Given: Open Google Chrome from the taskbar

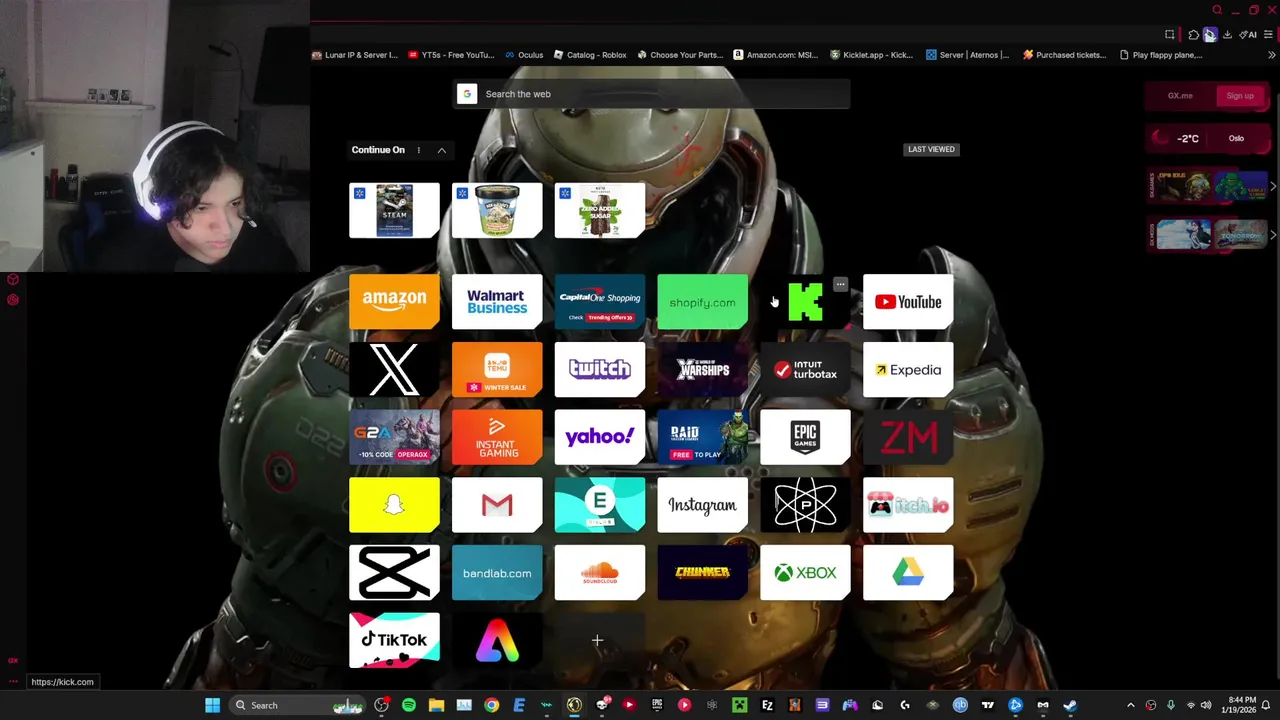Looking at the screenshot, I should pyautogui.click(x=491, y=705).
